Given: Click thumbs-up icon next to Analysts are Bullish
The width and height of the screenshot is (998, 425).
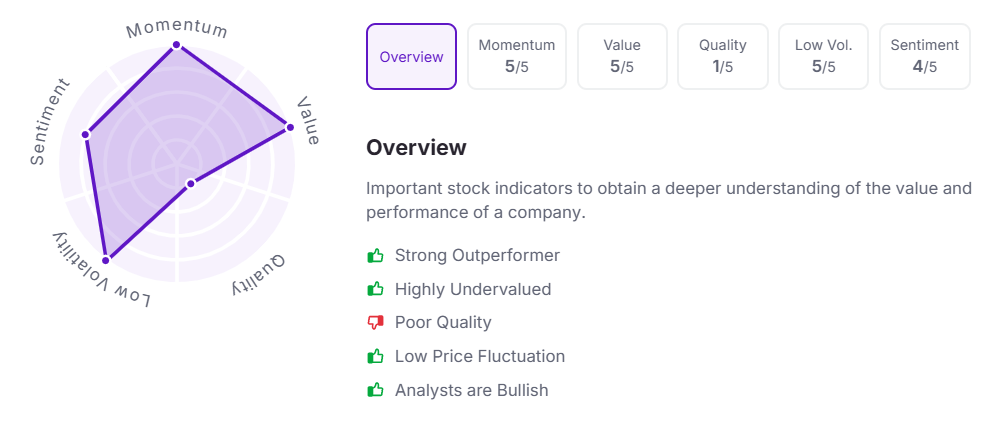Looking at the screenshot, I should click(x=376, y=391).
